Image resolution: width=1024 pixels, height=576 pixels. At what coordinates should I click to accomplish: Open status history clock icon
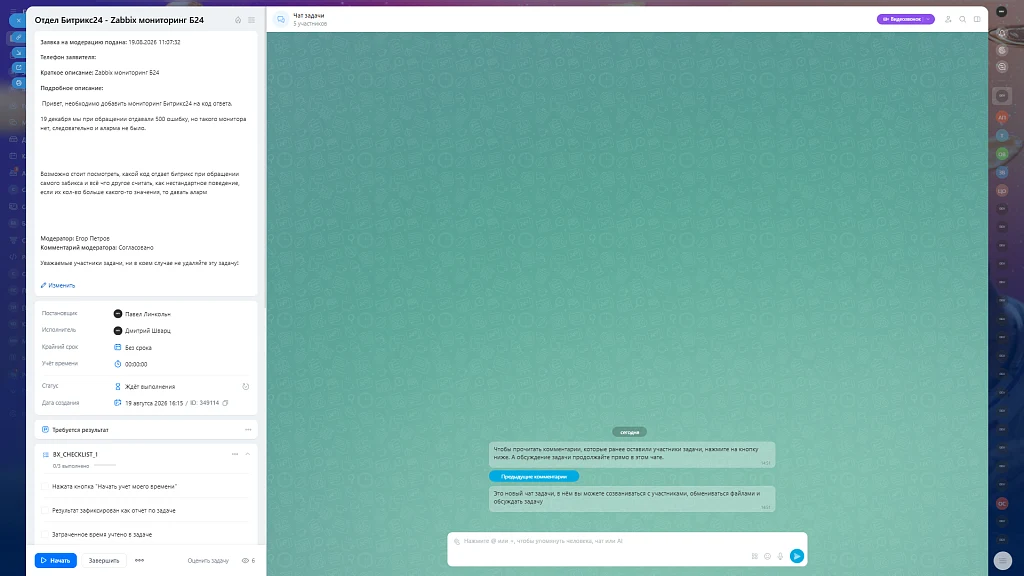[x=246, y=387]
